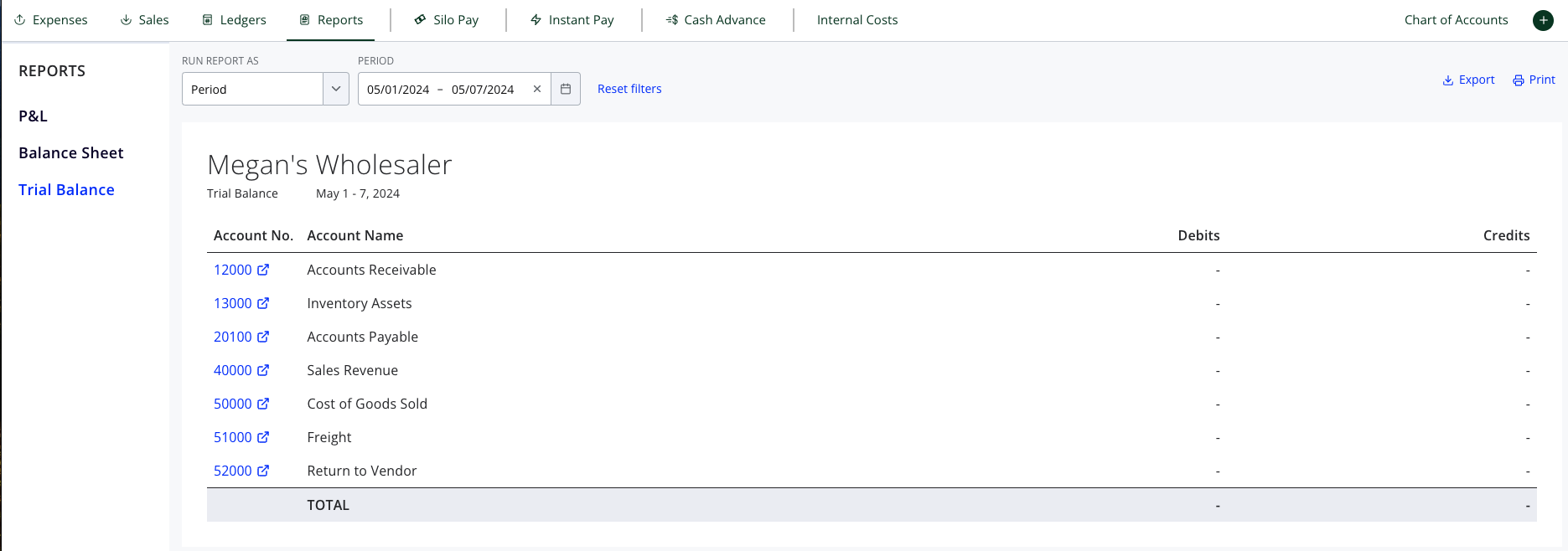This screenshot has height=551, width=1568.
Task: Go to the Ledgers tab
Action: coord(235,20)
